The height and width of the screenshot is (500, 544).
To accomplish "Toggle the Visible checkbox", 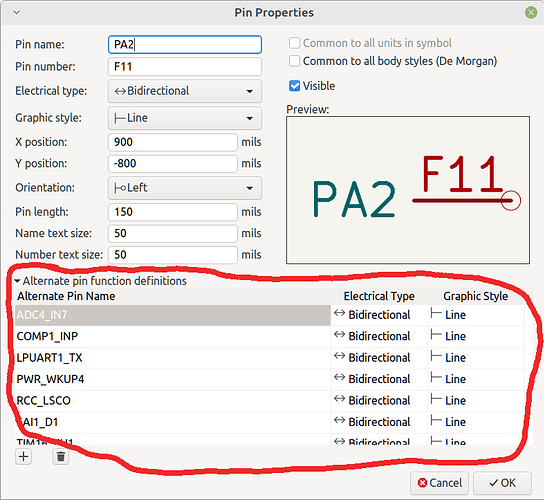I will tap(295, 86).
